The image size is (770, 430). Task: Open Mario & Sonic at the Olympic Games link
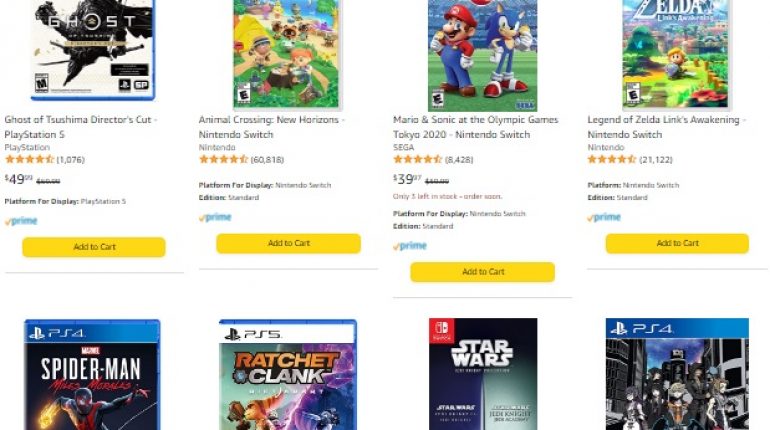[x=475, y=126]
